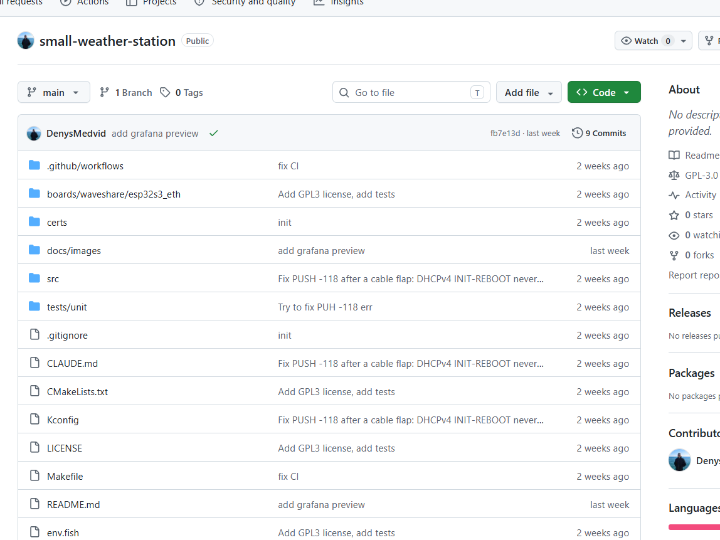Open the main branch dropdown
The image size is (720, 540).
[x=54, y=92]
